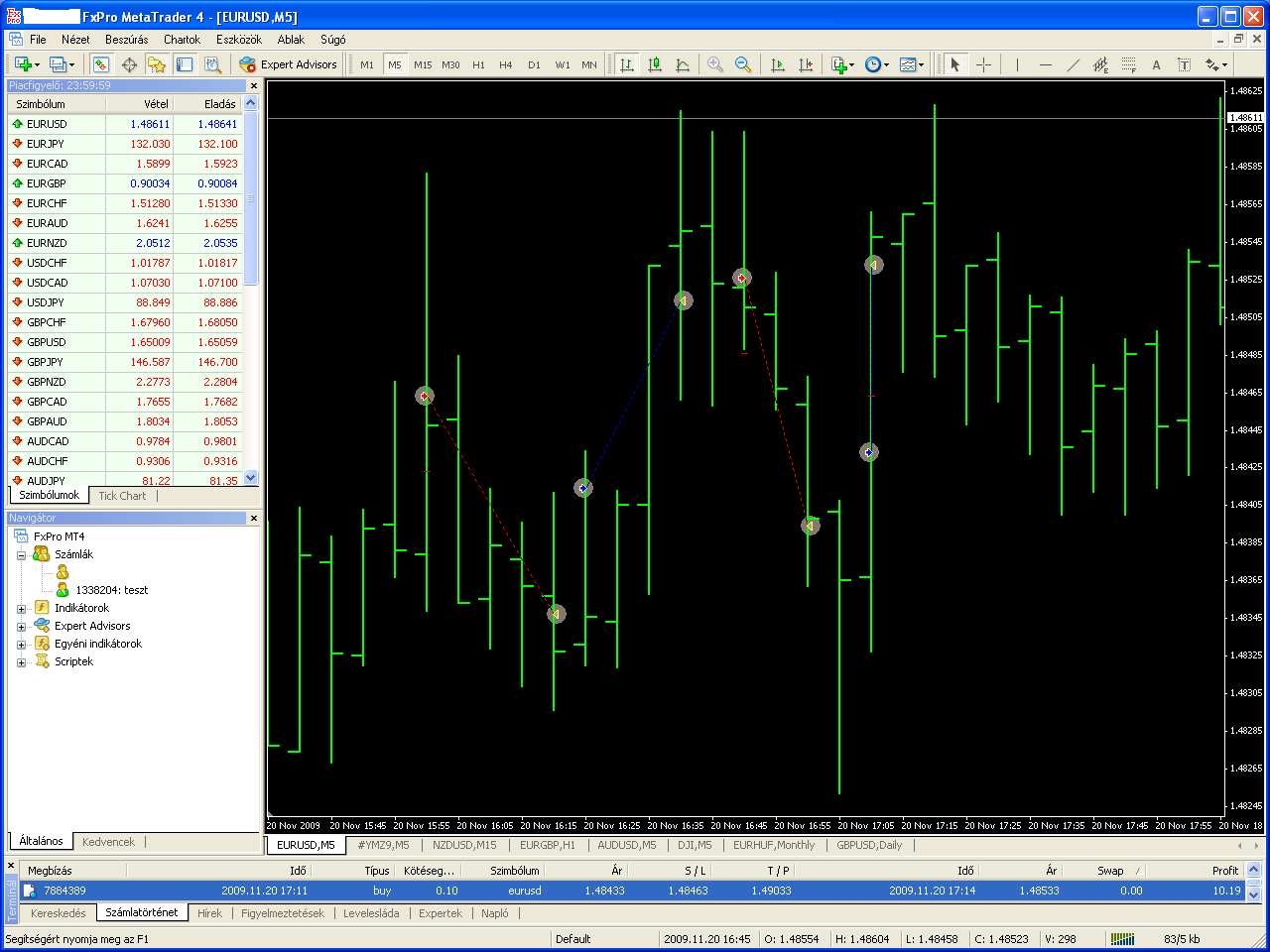
Task: Open the Kedvencek navigator tab
Action: [108, 842]
